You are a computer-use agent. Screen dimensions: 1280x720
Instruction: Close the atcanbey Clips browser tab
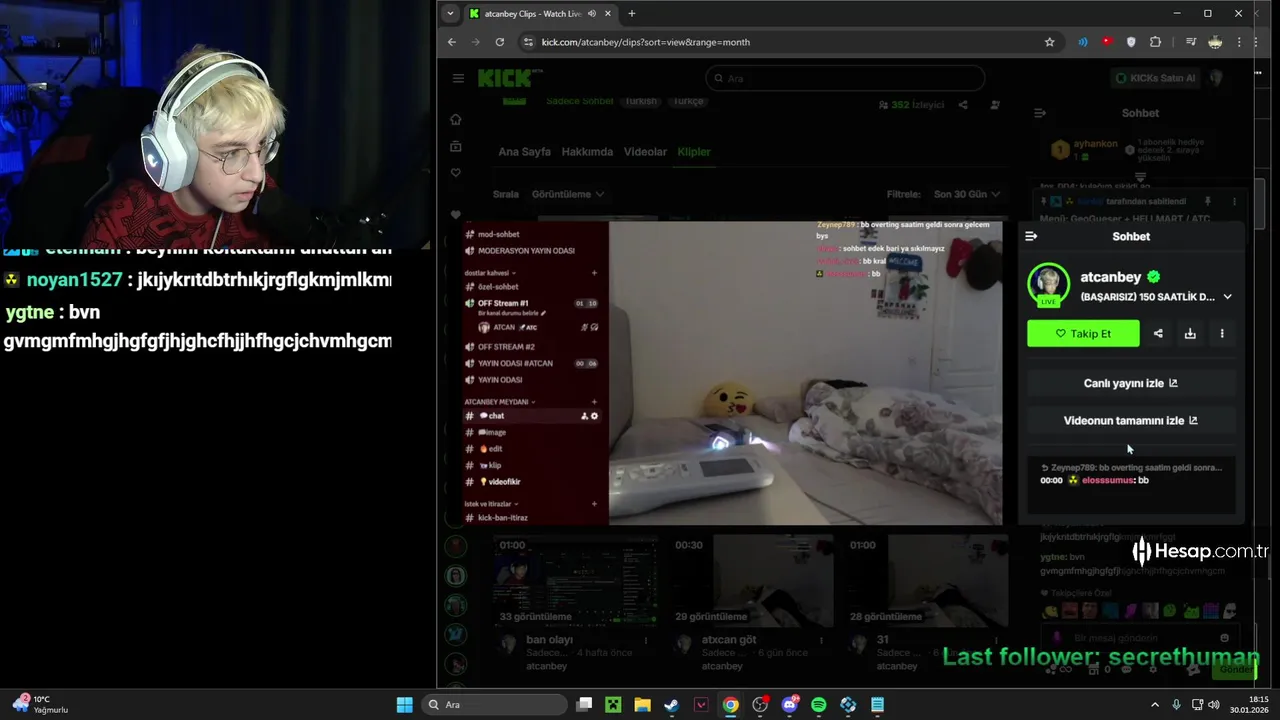(608, 14)
